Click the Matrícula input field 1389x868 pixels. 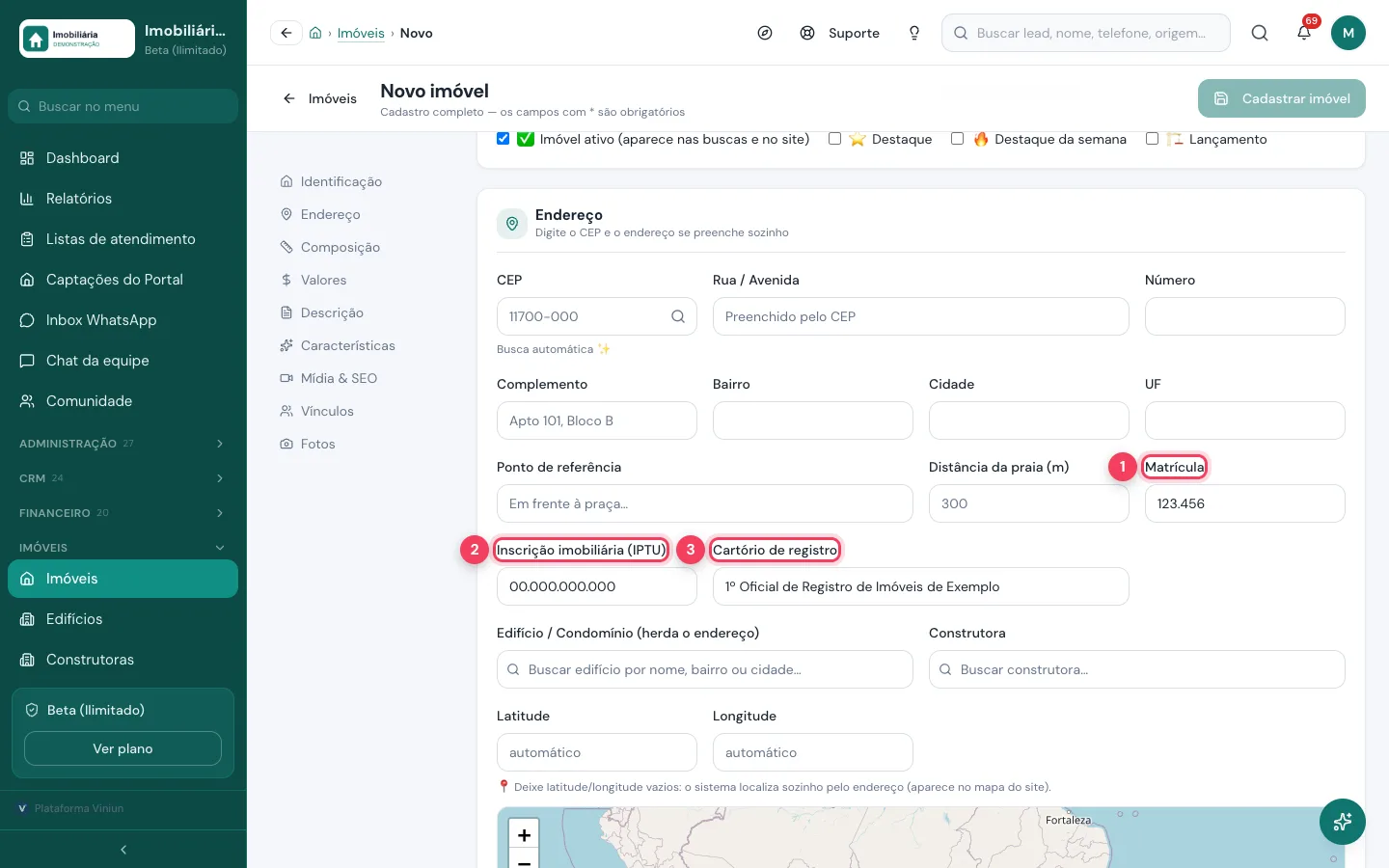[1245, 503]
